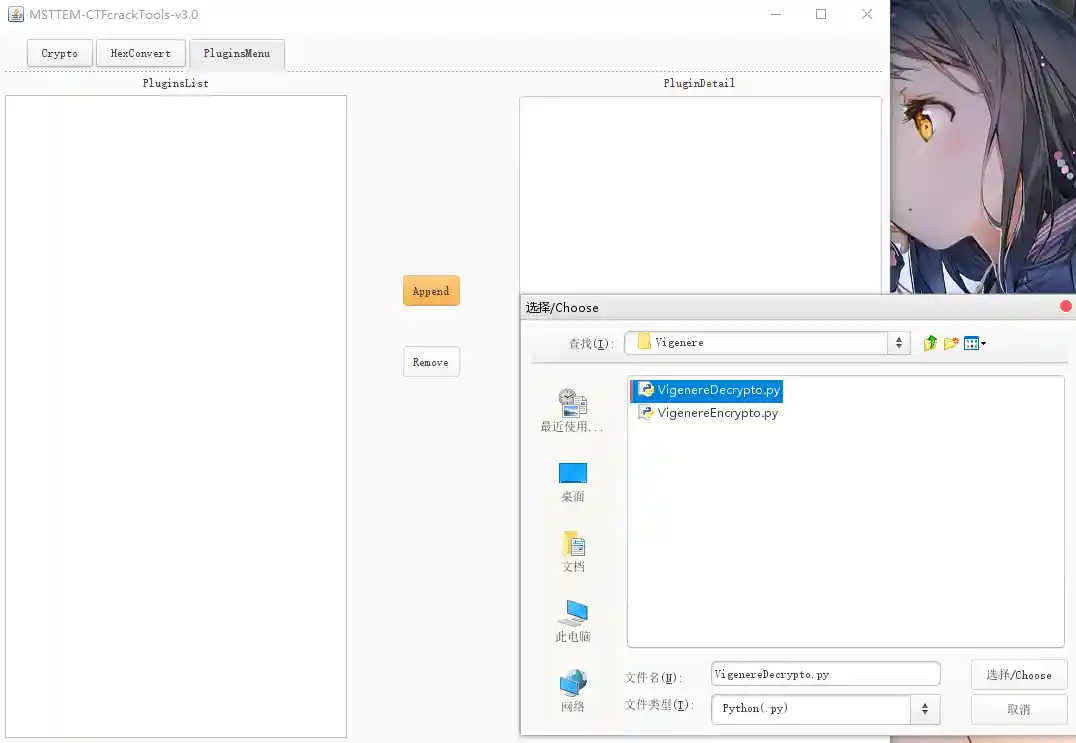The height and width of the screenshot is (743, 1076).
Task: Open Documents (文档) location
Action: tap(572, 551)
